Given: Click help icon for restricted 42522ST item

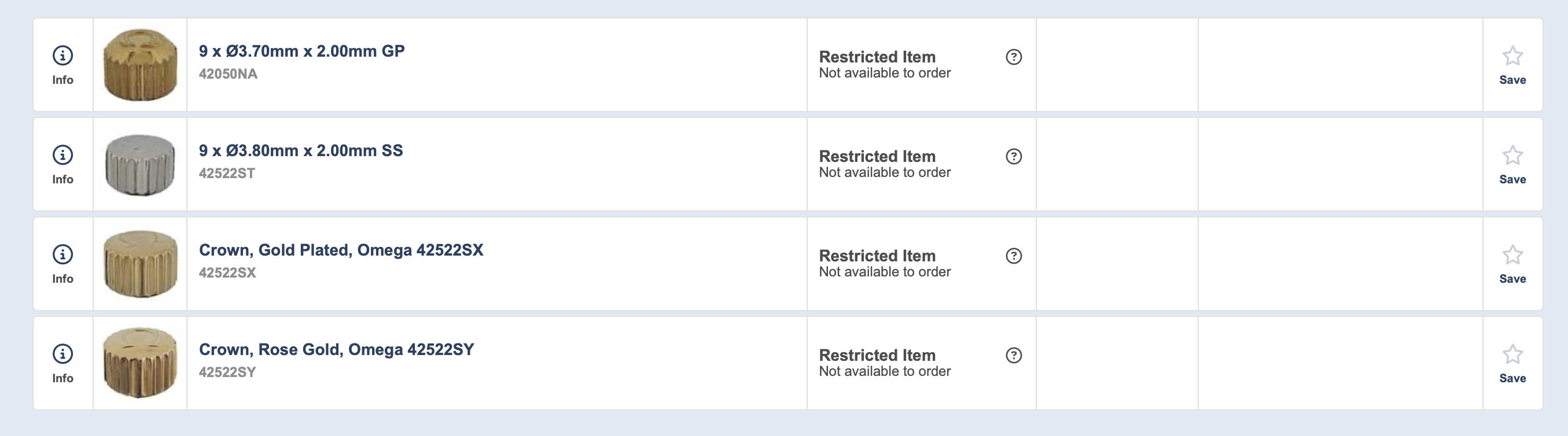Looking at the screenshot, I should click(1014, 156).
